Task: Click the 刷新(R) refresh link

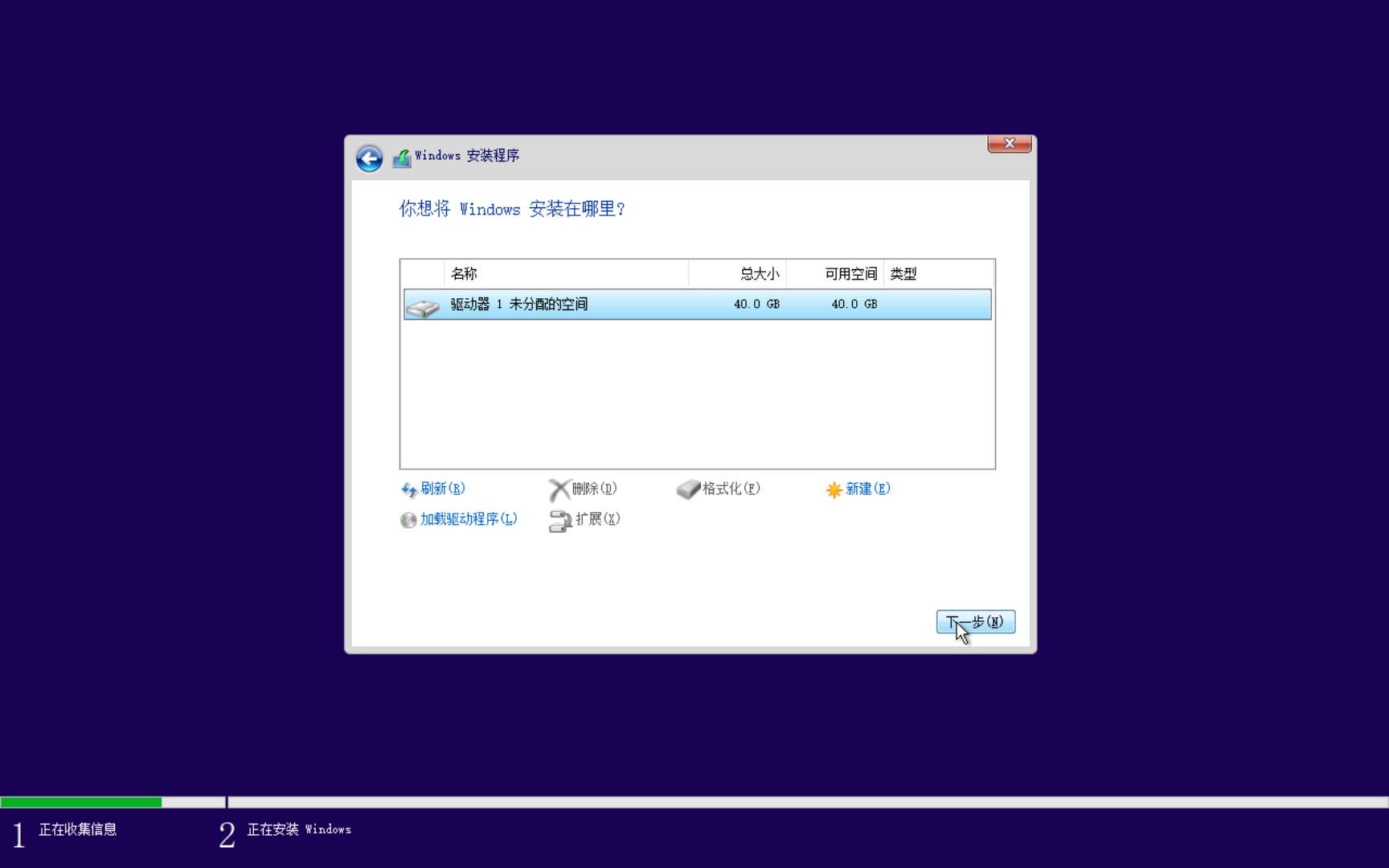Action: (443, 489)
